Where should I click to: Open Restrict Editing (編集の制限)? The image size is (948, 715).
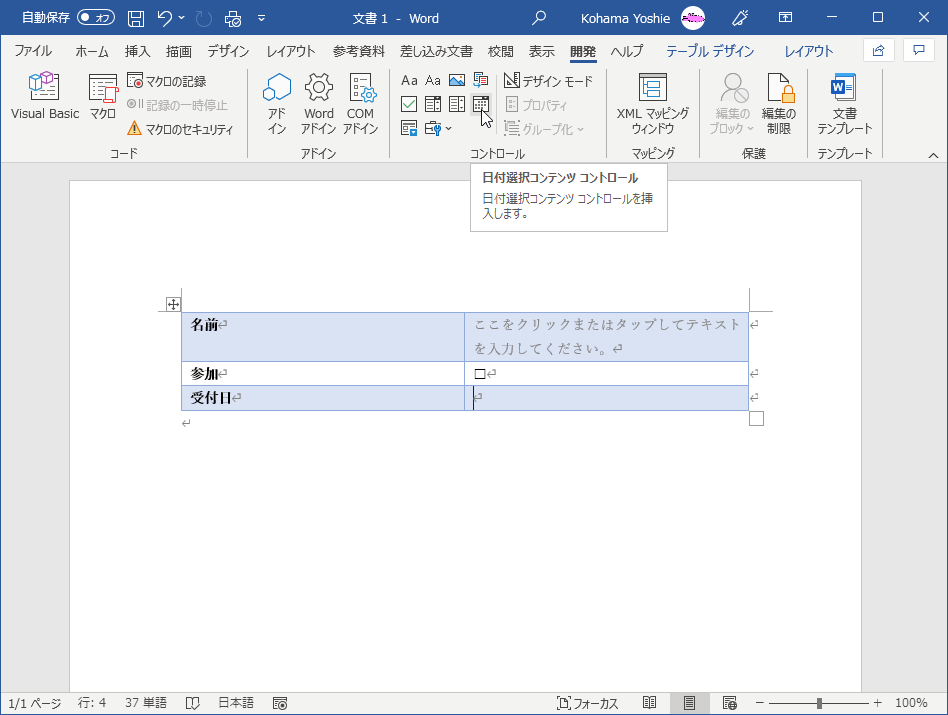[x=779, y=103]
